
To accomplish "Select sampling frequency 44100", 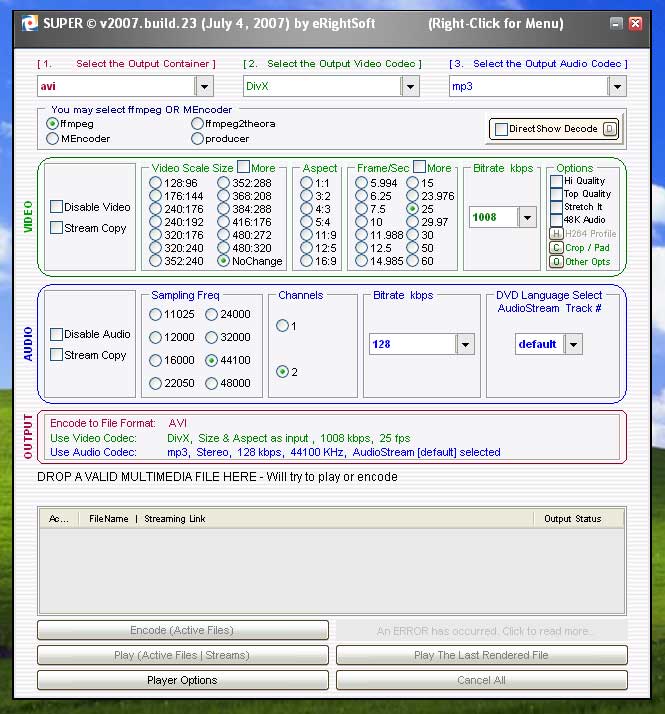I will click(x=211, y=360).
